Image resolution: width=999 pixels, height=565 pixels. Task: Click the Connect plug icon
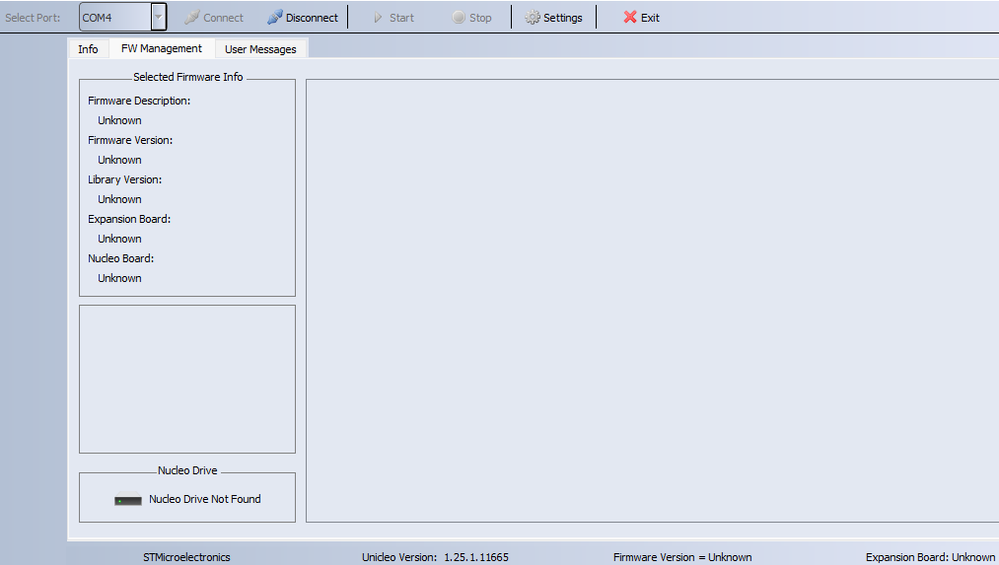click(192, 17)
